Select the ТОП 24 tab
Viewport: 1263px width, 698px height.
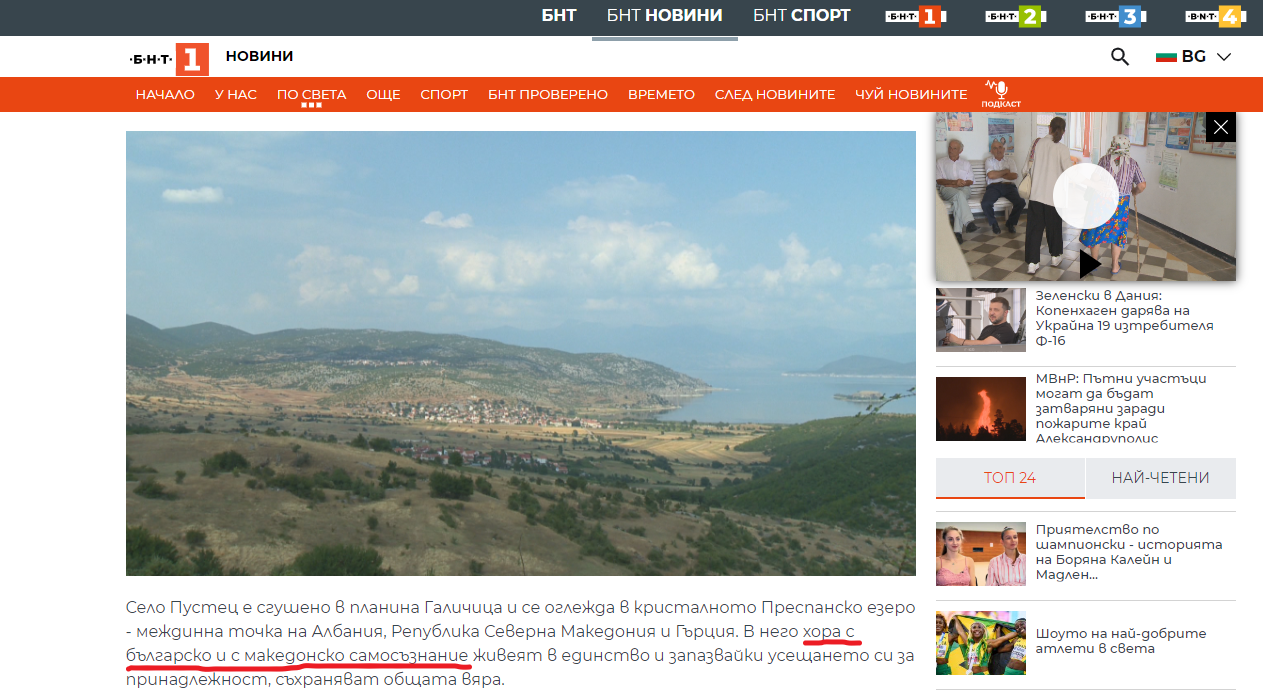[1010, 478]
